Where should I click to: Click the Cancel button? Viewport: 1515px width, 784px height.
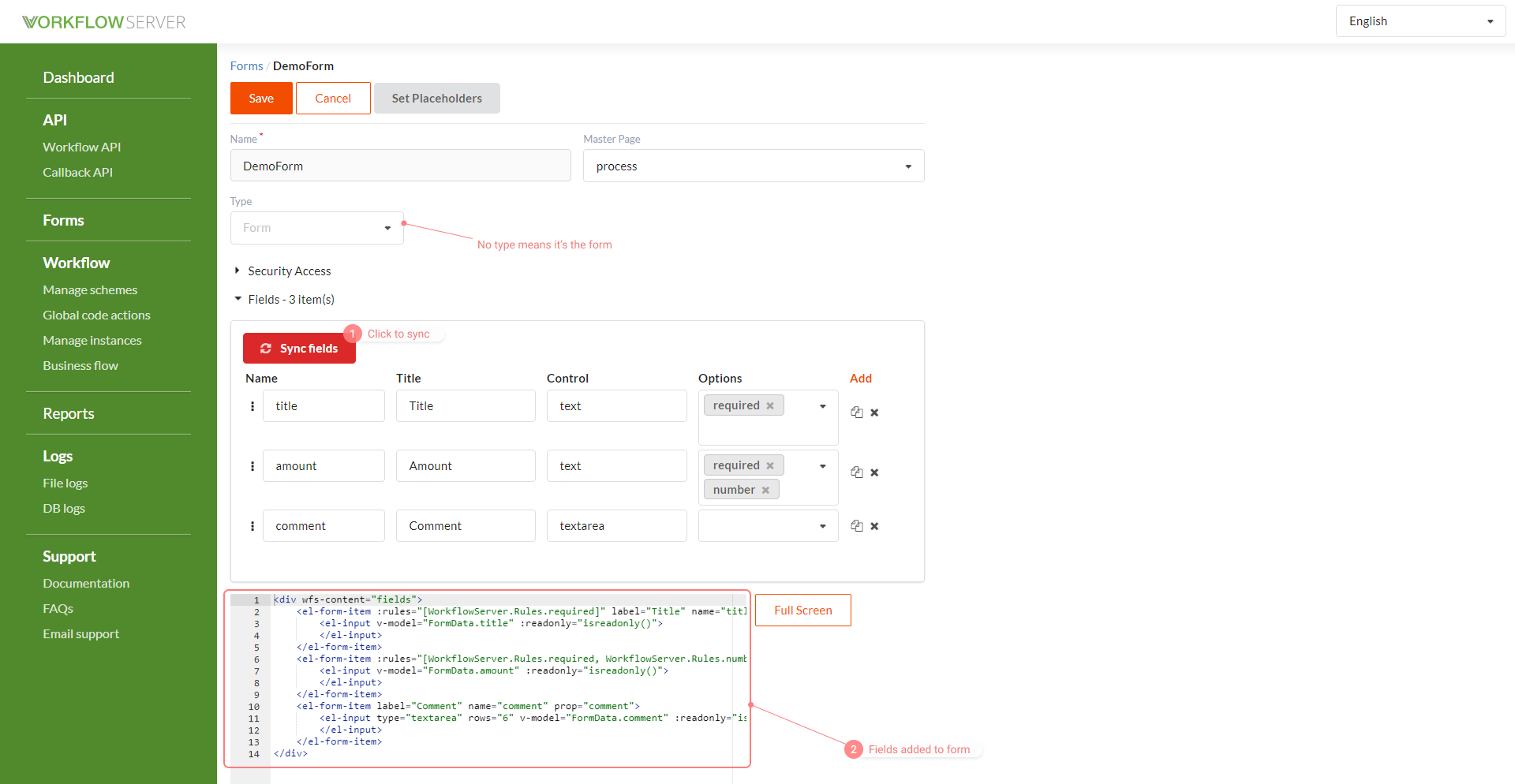333,99
